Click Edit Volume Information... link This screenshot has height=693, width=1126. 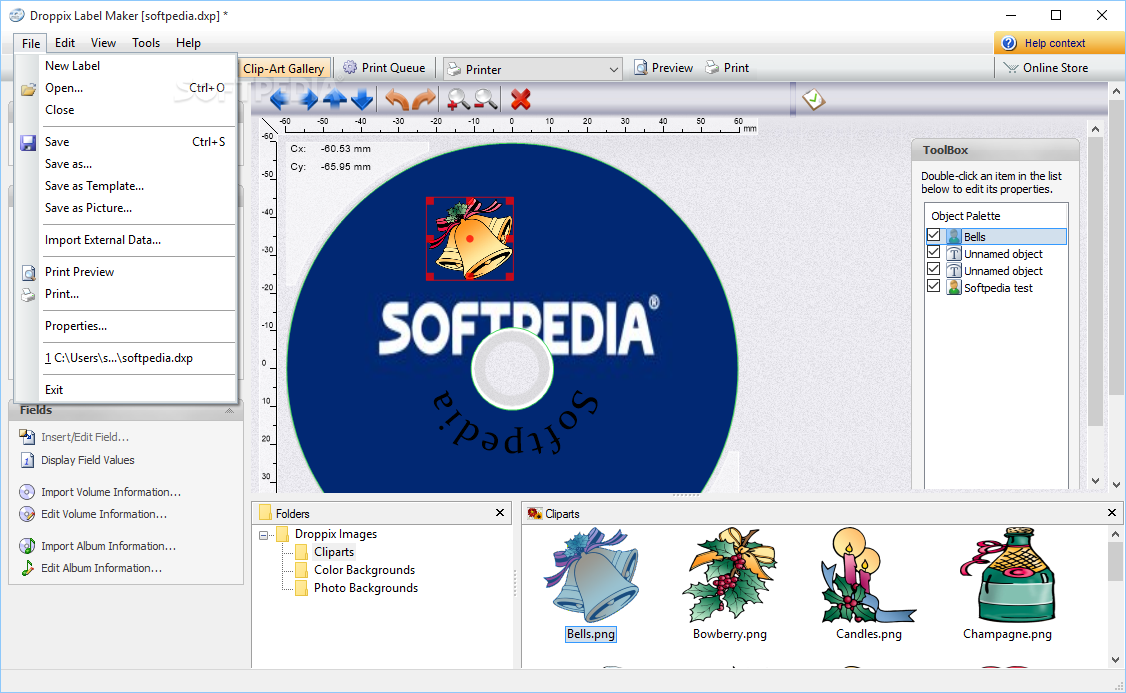click(x=103, y=515)
